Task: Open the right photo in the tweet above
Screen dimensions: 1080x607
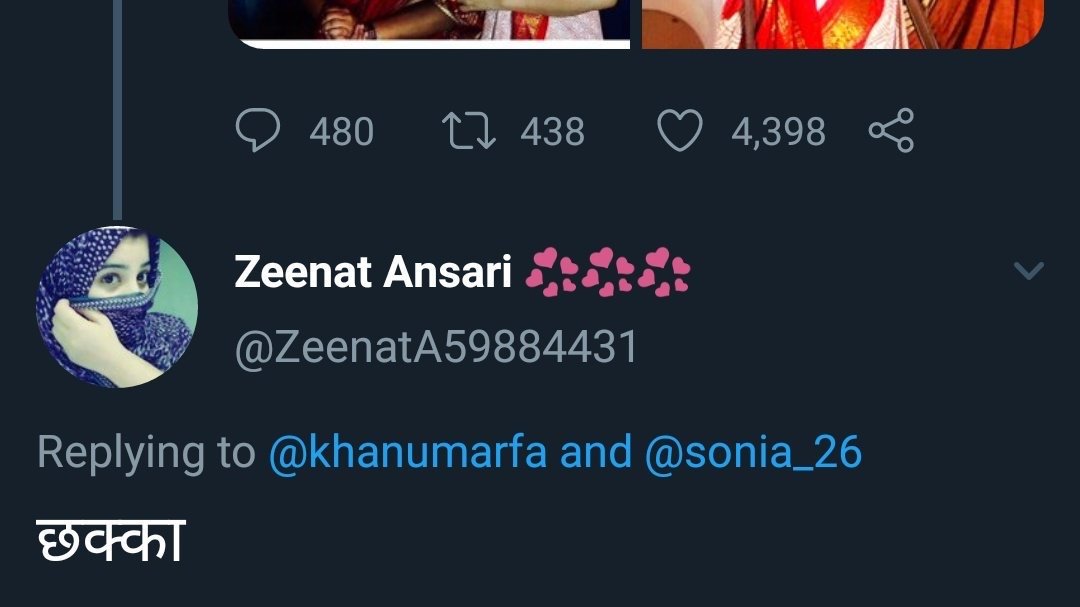Action: (x=842, y=22)
